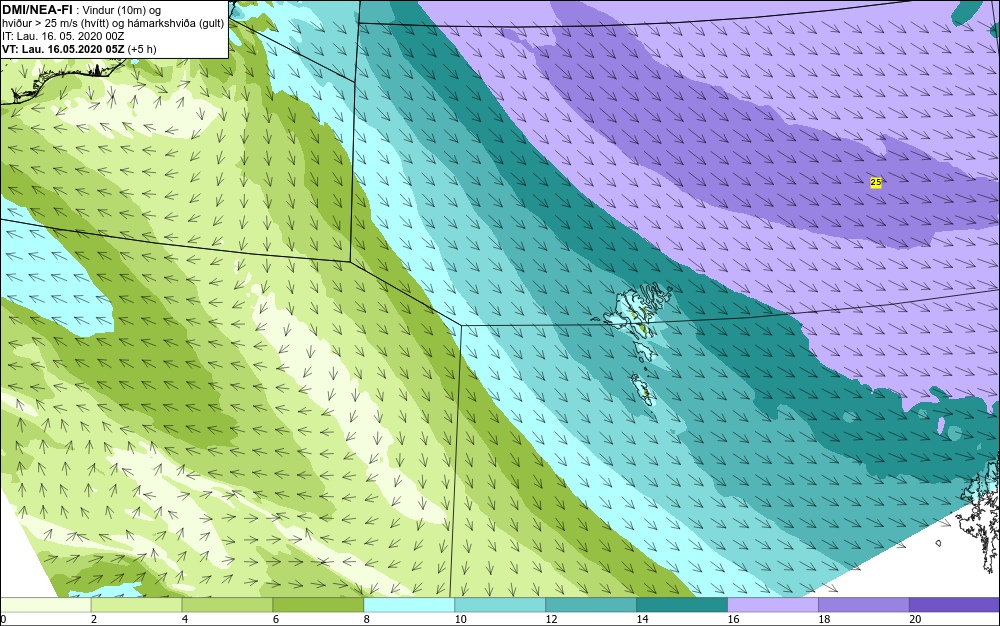The width and height of the screenshot is (1000, 626).
Task: Click the legend scale value 20
Action: 915,619
